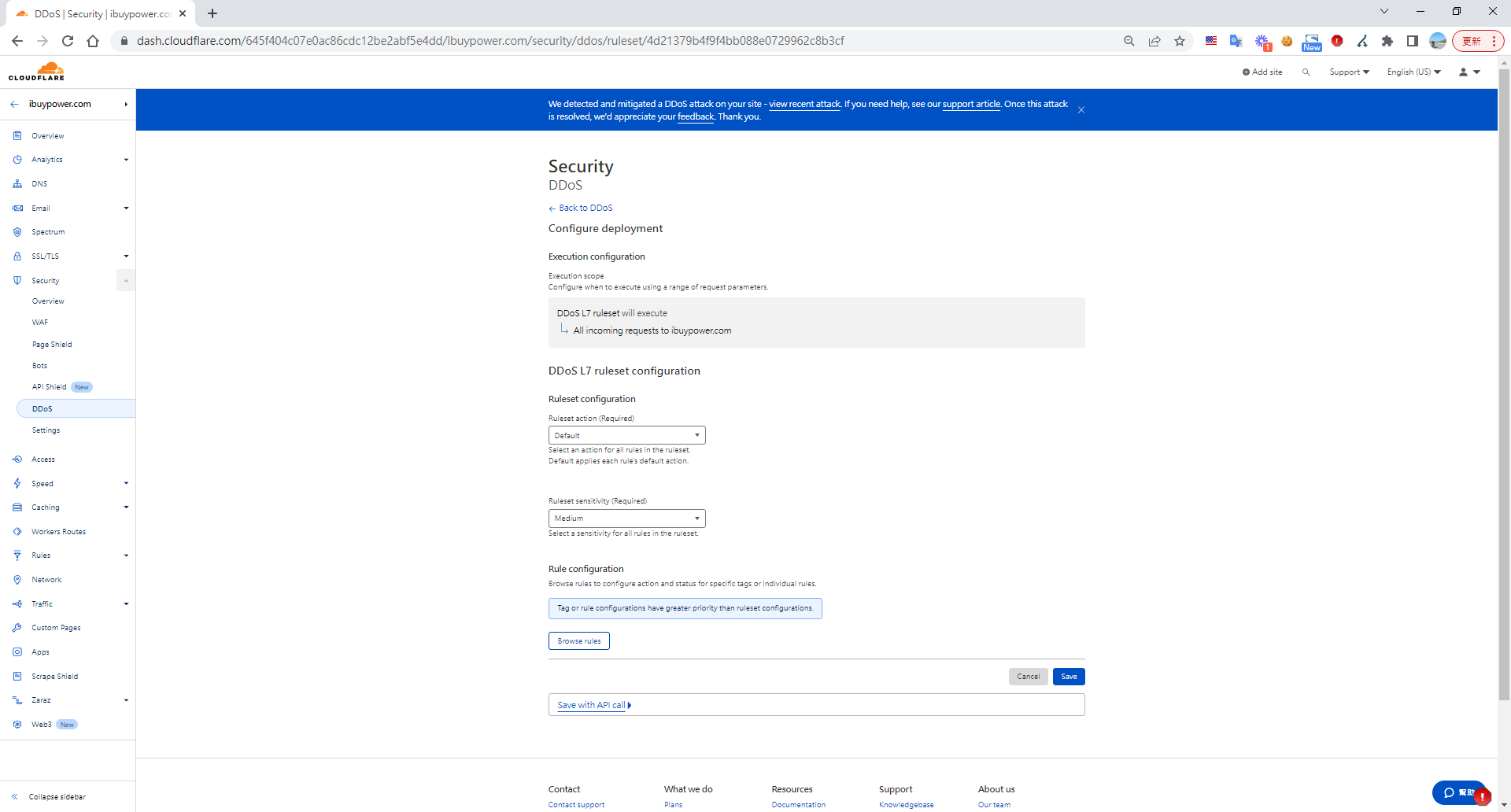The width and height of the screenshot is (1511, 812).
Task: Collapse the Security sidebar section
Action: (x=126, y=281)
